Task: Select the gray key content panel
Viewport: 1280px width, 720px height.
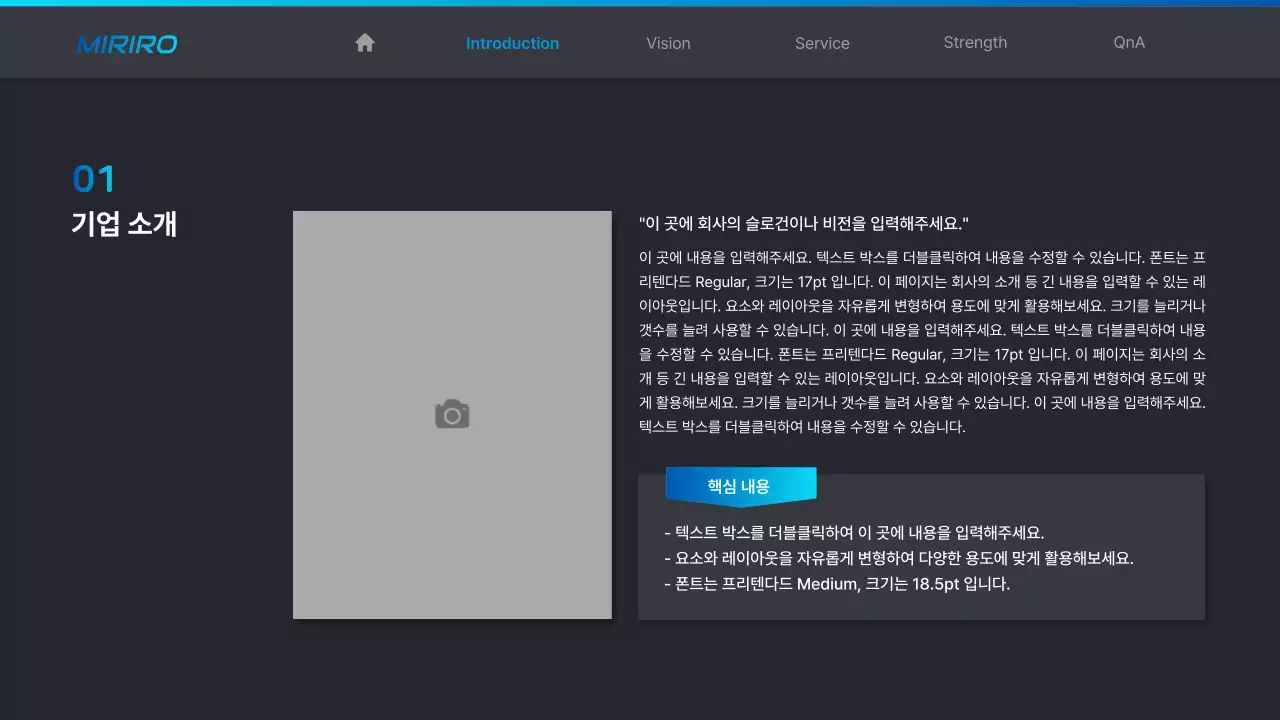Action: click(922, 547)
